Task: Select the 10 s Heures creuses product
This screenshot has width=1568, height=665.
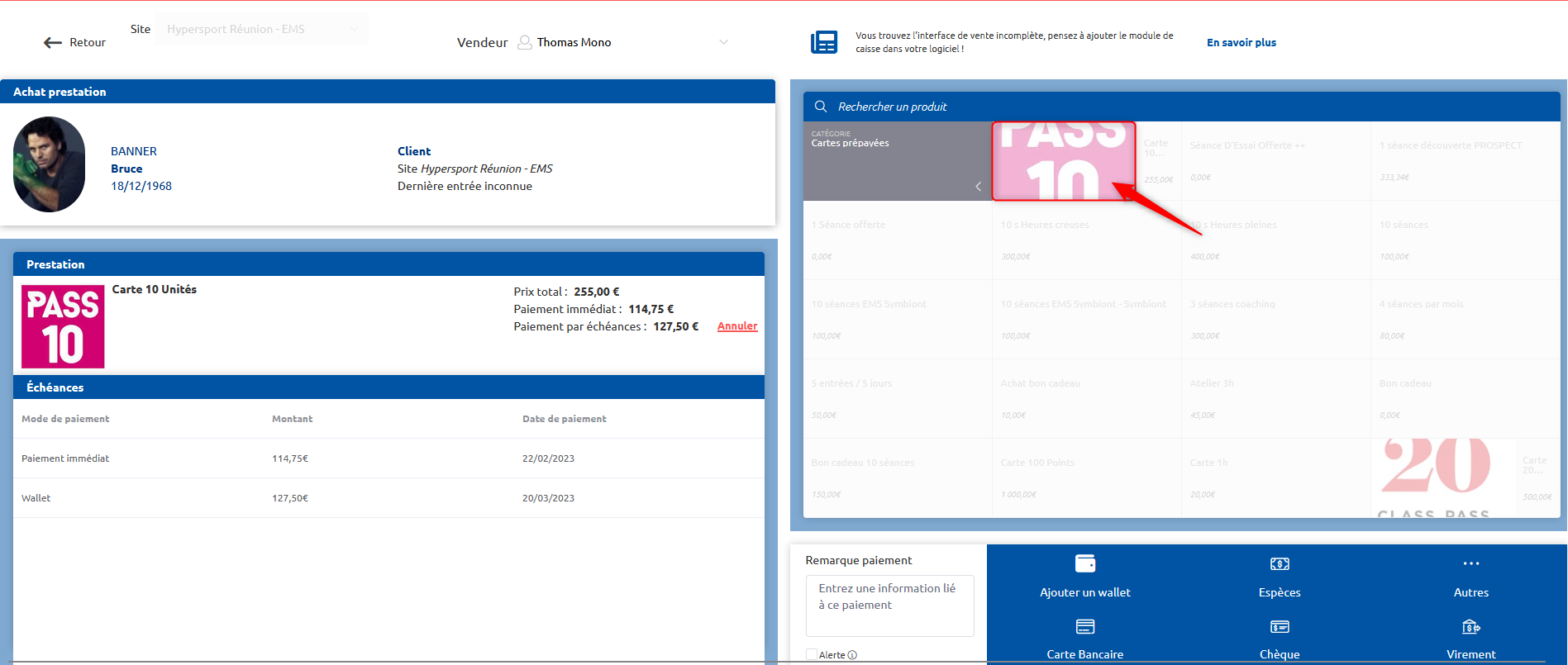Action: [1087, 240]
